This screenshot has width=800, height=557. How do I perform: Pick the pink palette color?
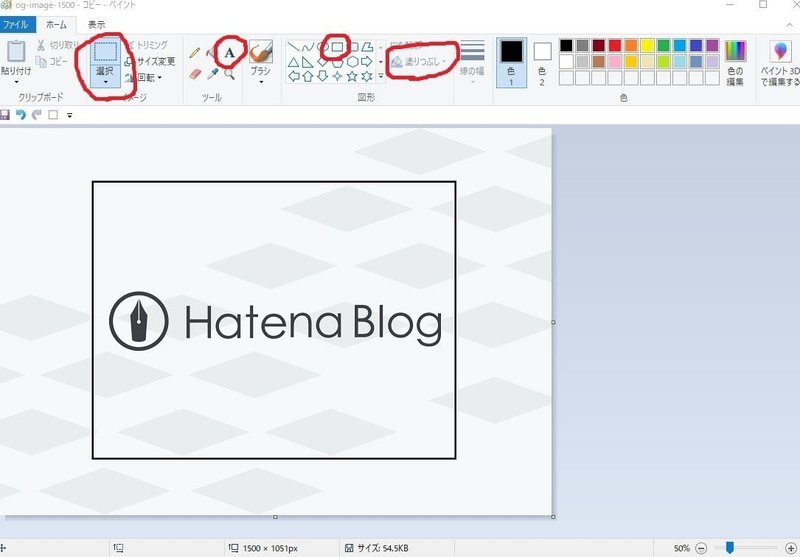[614, 62]
